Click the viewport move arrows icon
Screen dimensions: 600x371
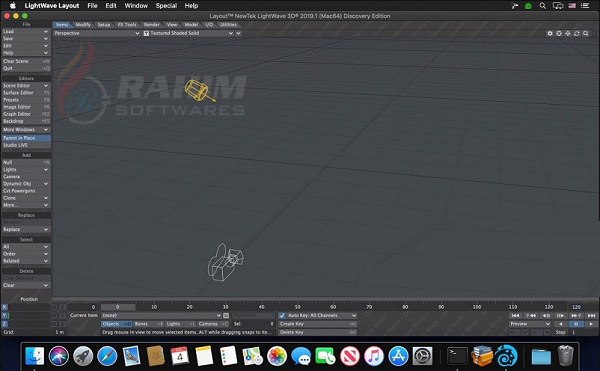tap(568, 34)
